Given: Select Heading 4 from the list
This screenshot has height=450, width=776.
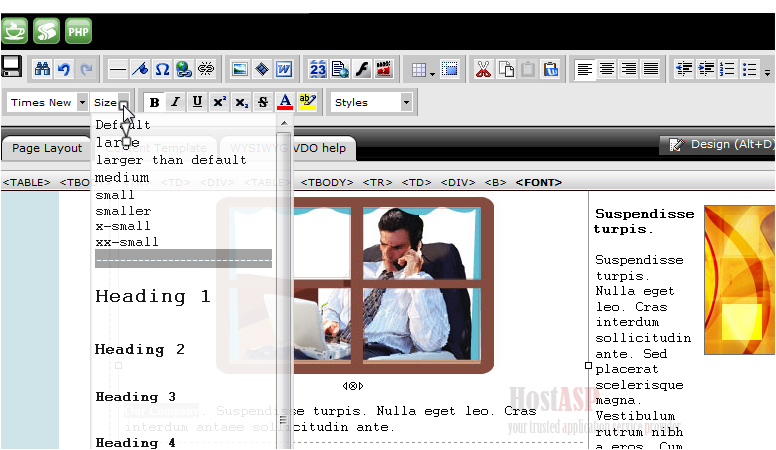Looking at the screenshot, I should [136, 442].
